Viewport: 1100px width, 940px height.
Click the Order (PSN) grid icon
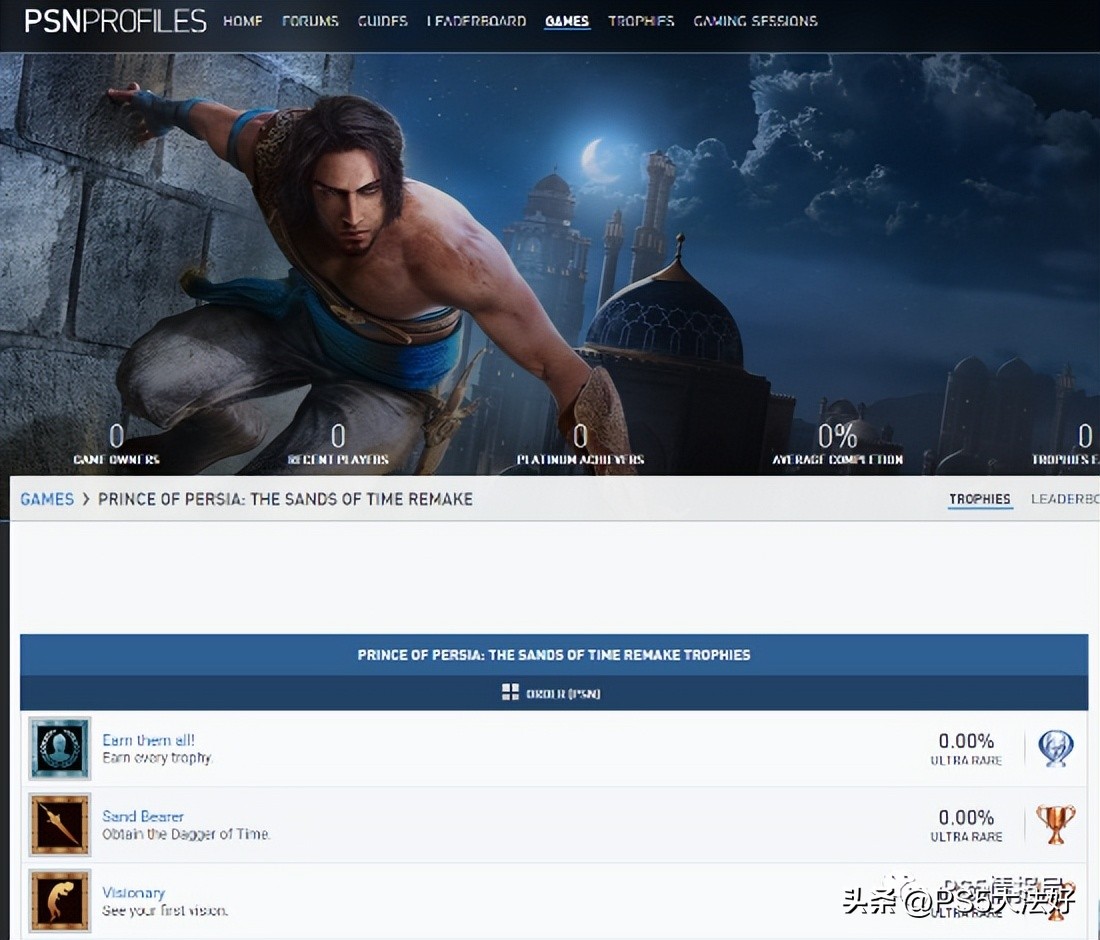tap(511, 692)
